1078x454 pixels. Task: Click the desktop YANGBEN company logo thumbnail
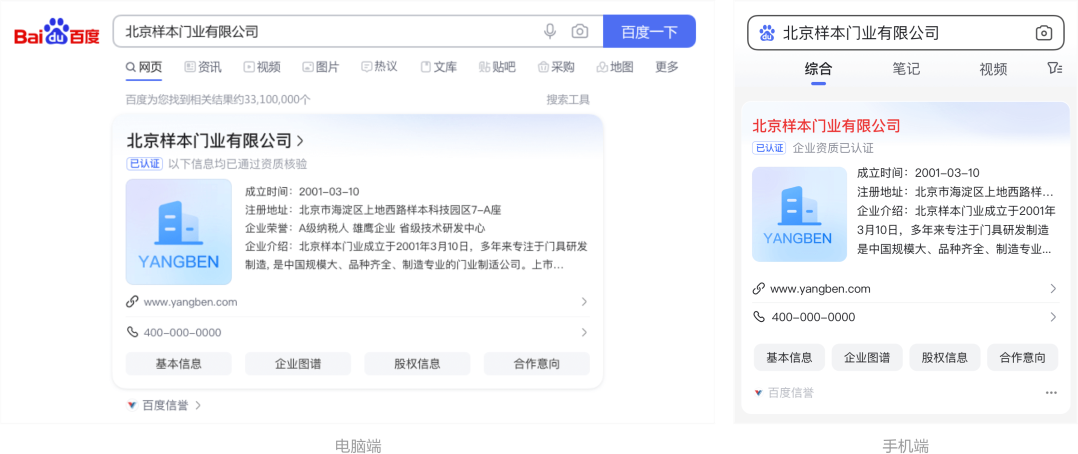[x=178, y=232]
